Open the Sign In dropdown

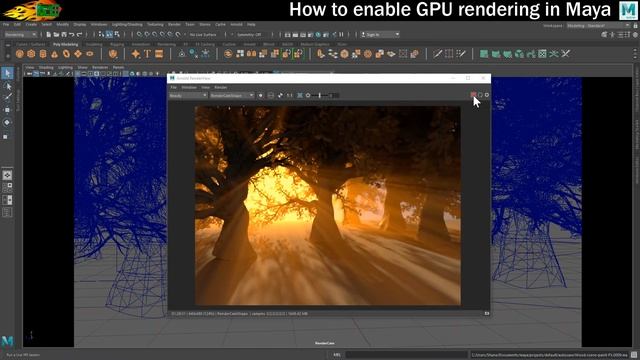coord(380,35)
